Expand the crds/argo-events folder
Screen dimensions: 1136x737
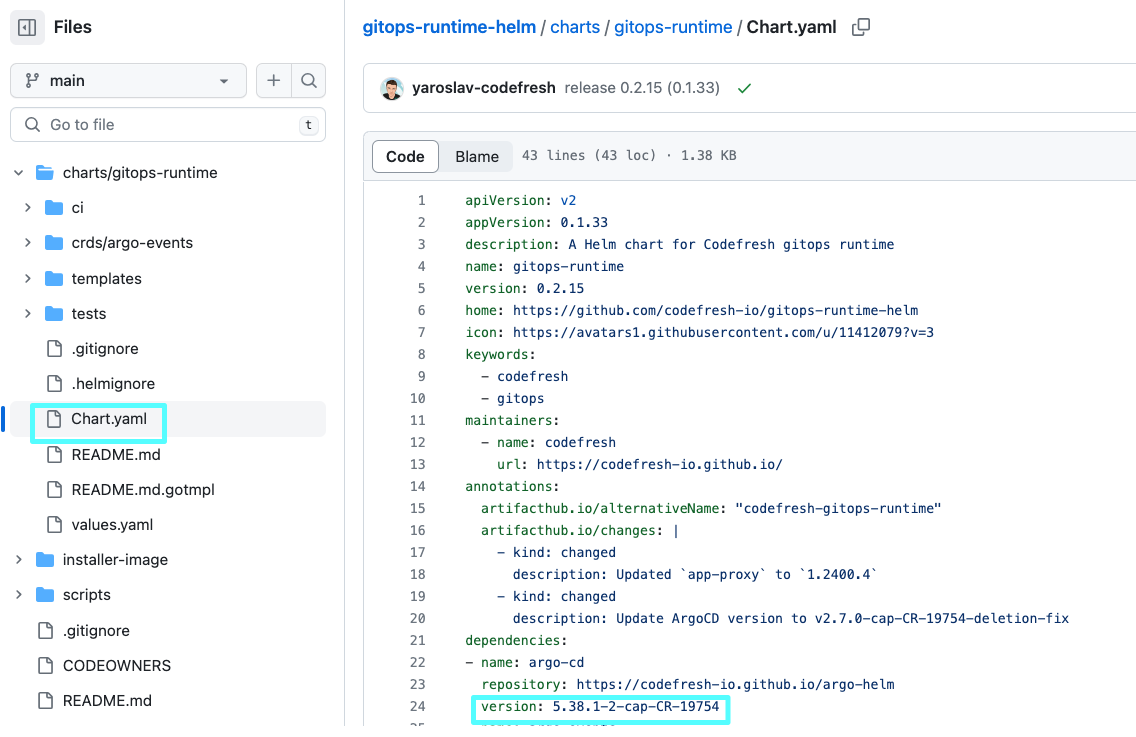[x=131, y=243]
